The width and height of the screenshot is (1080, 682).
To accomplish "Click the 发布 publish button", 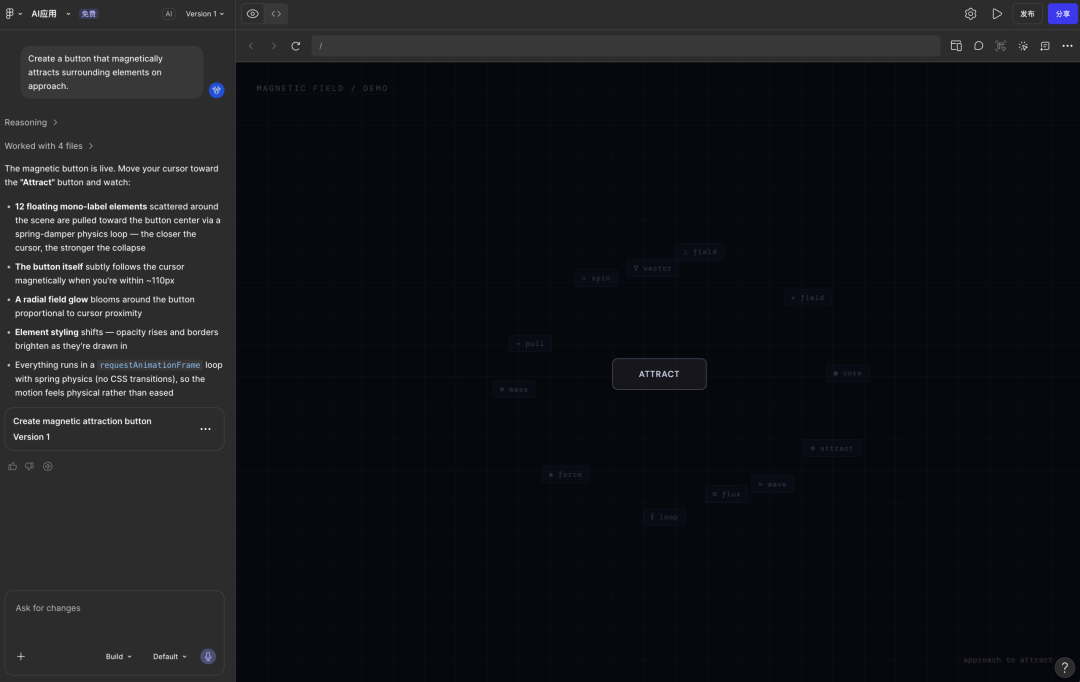I will 1027,14.
